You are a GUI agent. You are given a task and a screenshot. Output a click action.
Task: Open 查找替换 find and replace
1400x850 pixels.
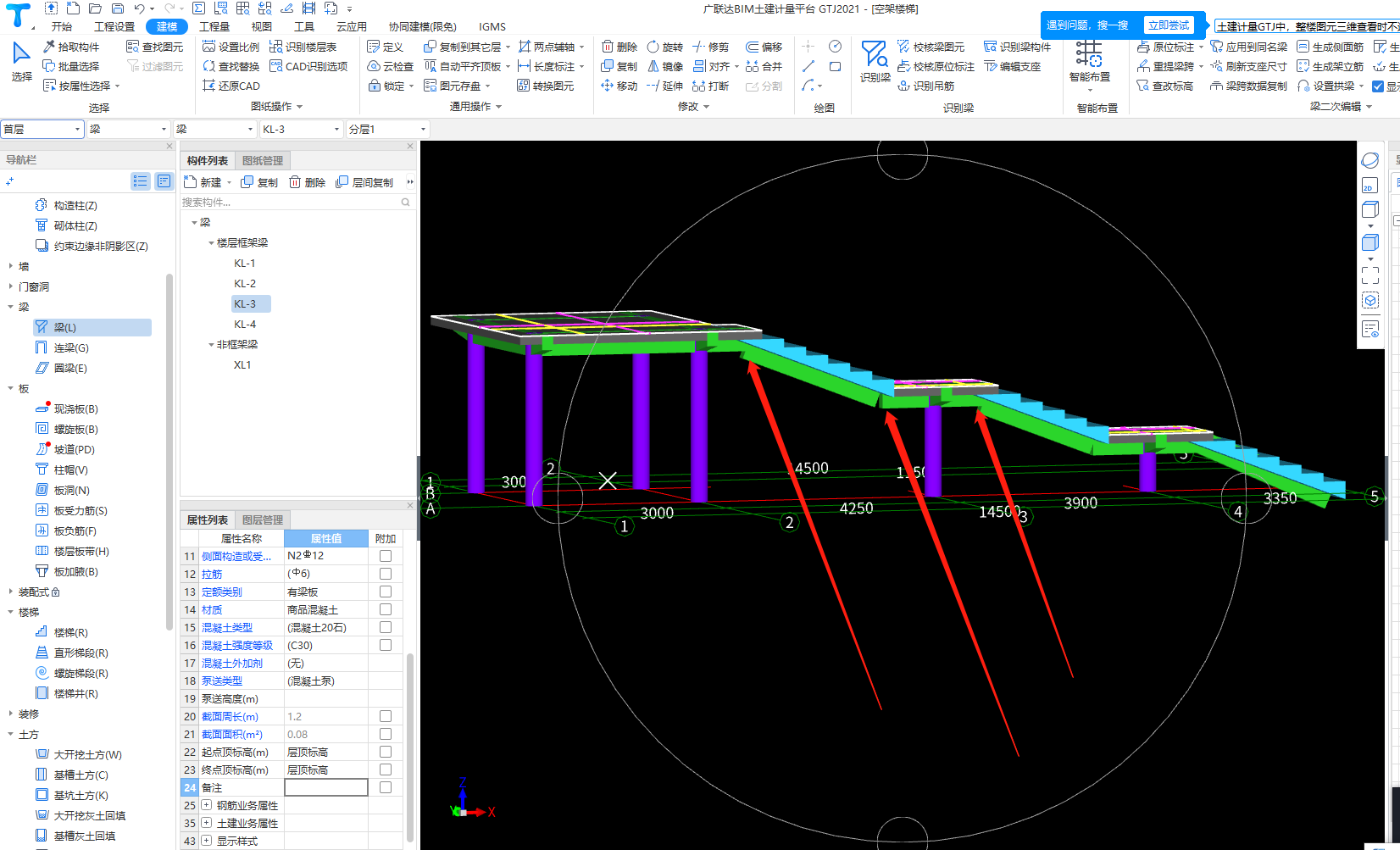231,66
